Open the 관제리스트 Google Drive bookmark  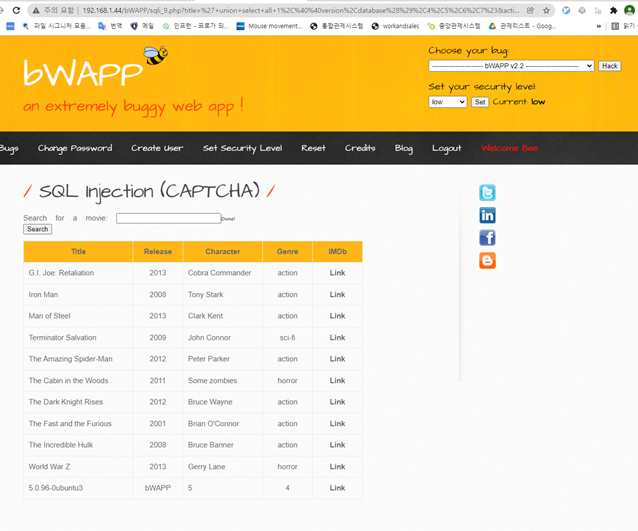[522, 26]
